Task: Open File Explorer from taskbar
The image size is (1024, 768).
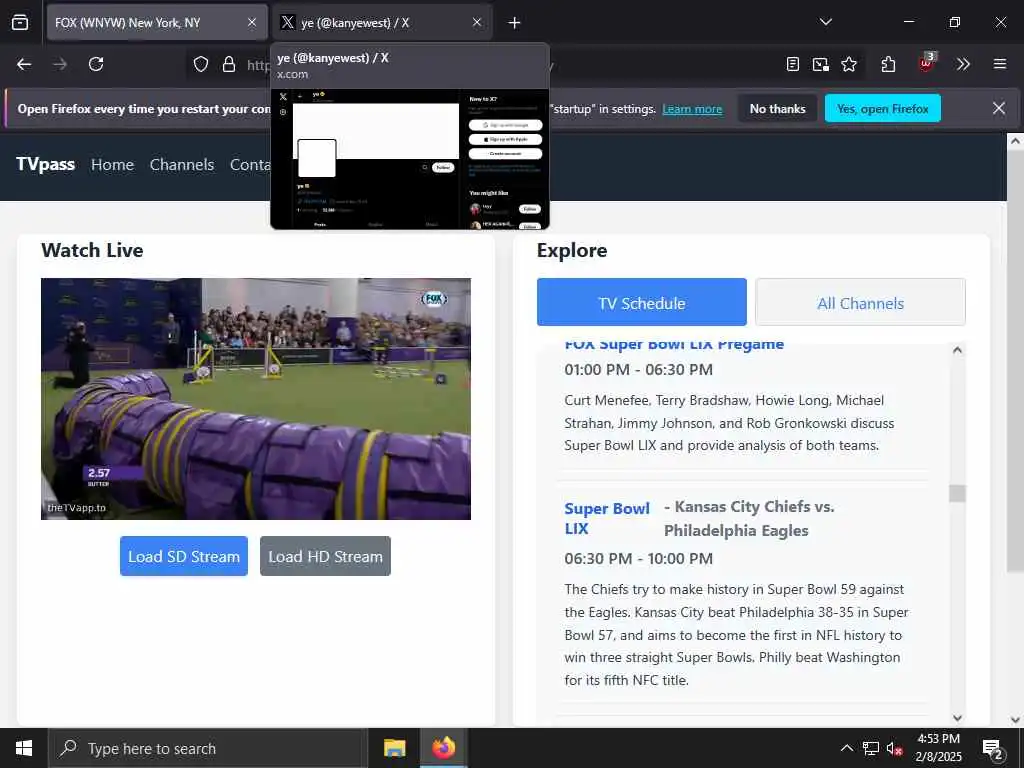Action: tap(394, 748)
